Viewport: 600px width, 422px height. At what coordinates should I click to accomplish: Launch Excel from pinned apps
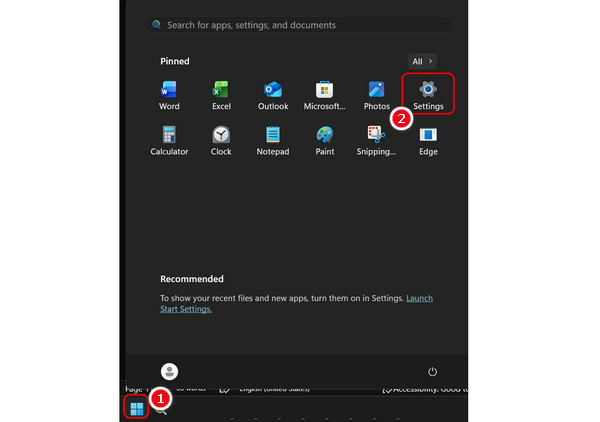click(x=221, y=95)
